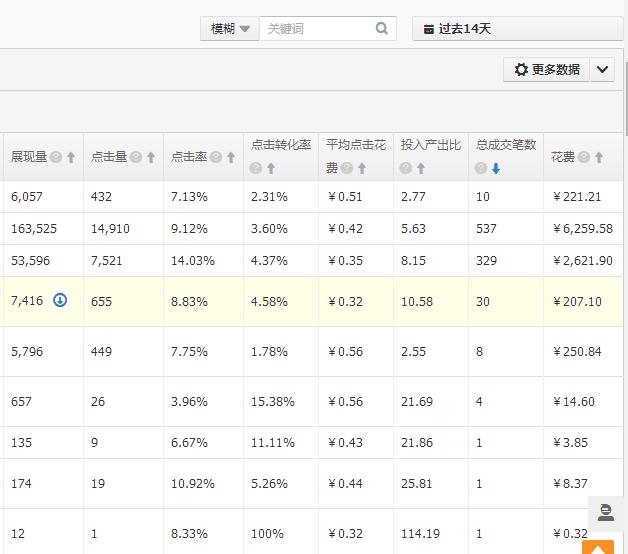Show help for 花费 column

point(584,157)
